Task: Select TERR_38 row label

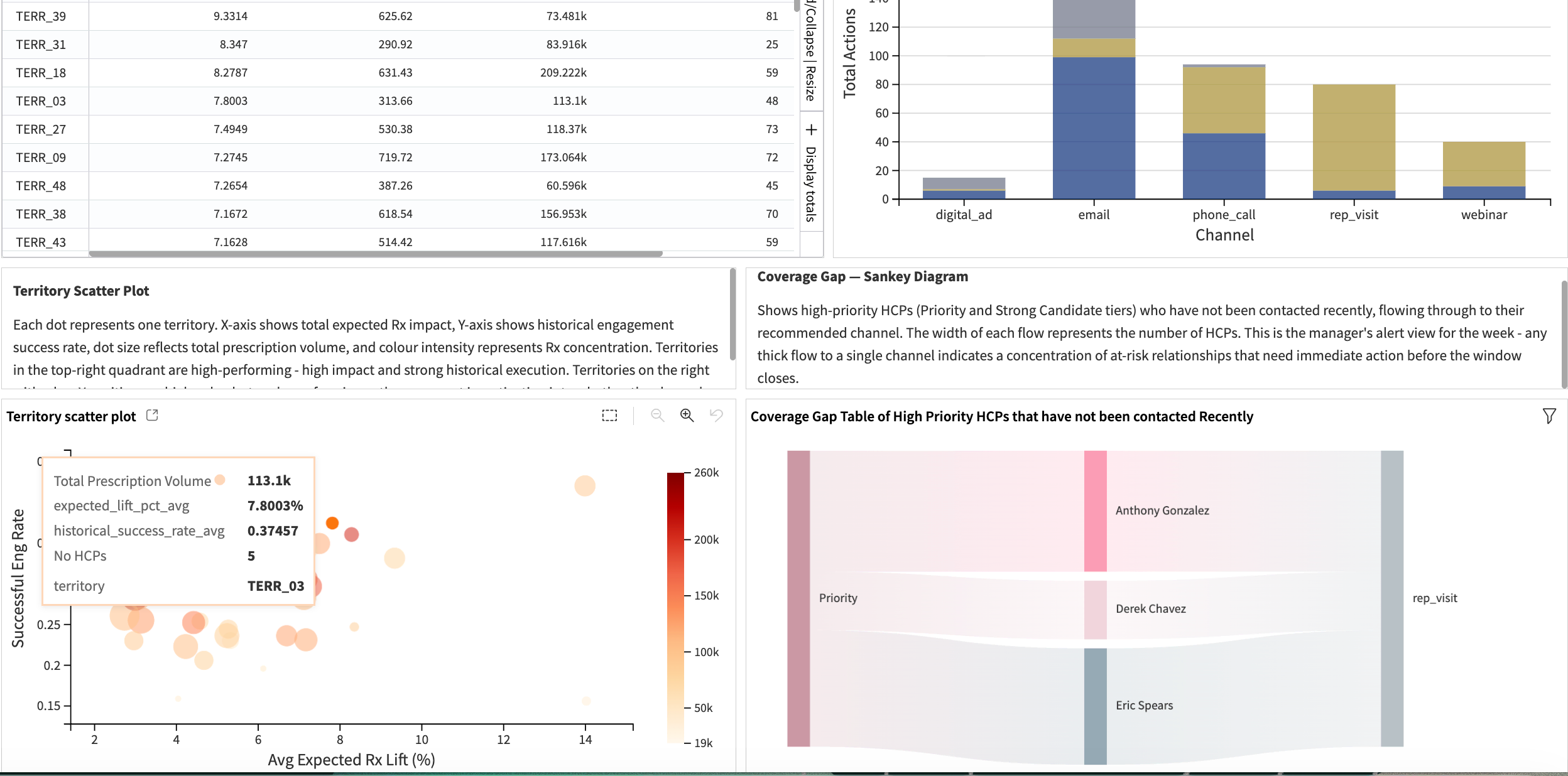Action: (x=41, y=214)
